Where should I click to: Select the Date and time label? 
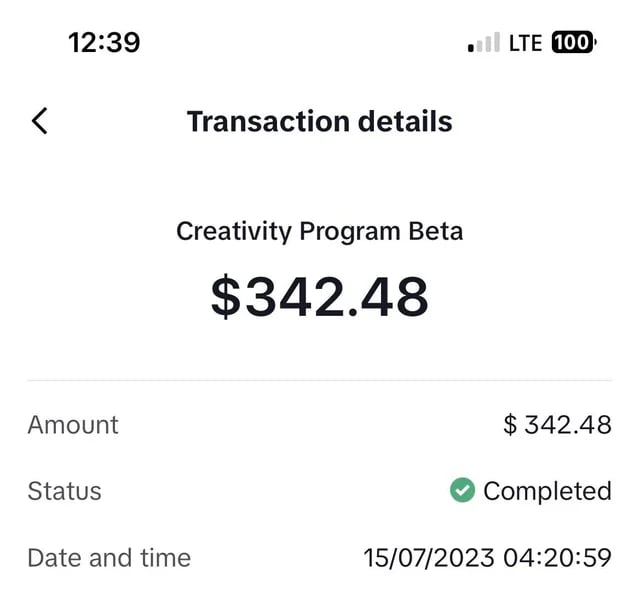(x=109, y=557)
